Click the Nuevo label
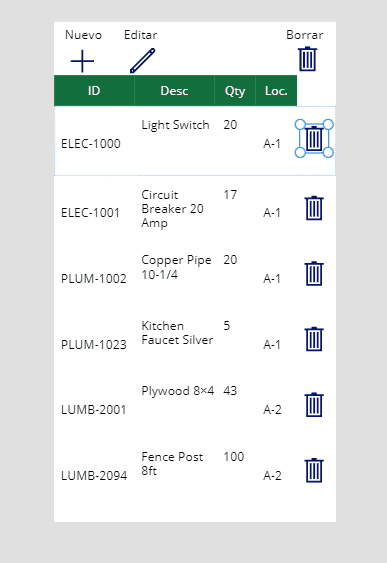Image resolution: width=387 pixels, height=563 pixels. click(x=83, y=35)
